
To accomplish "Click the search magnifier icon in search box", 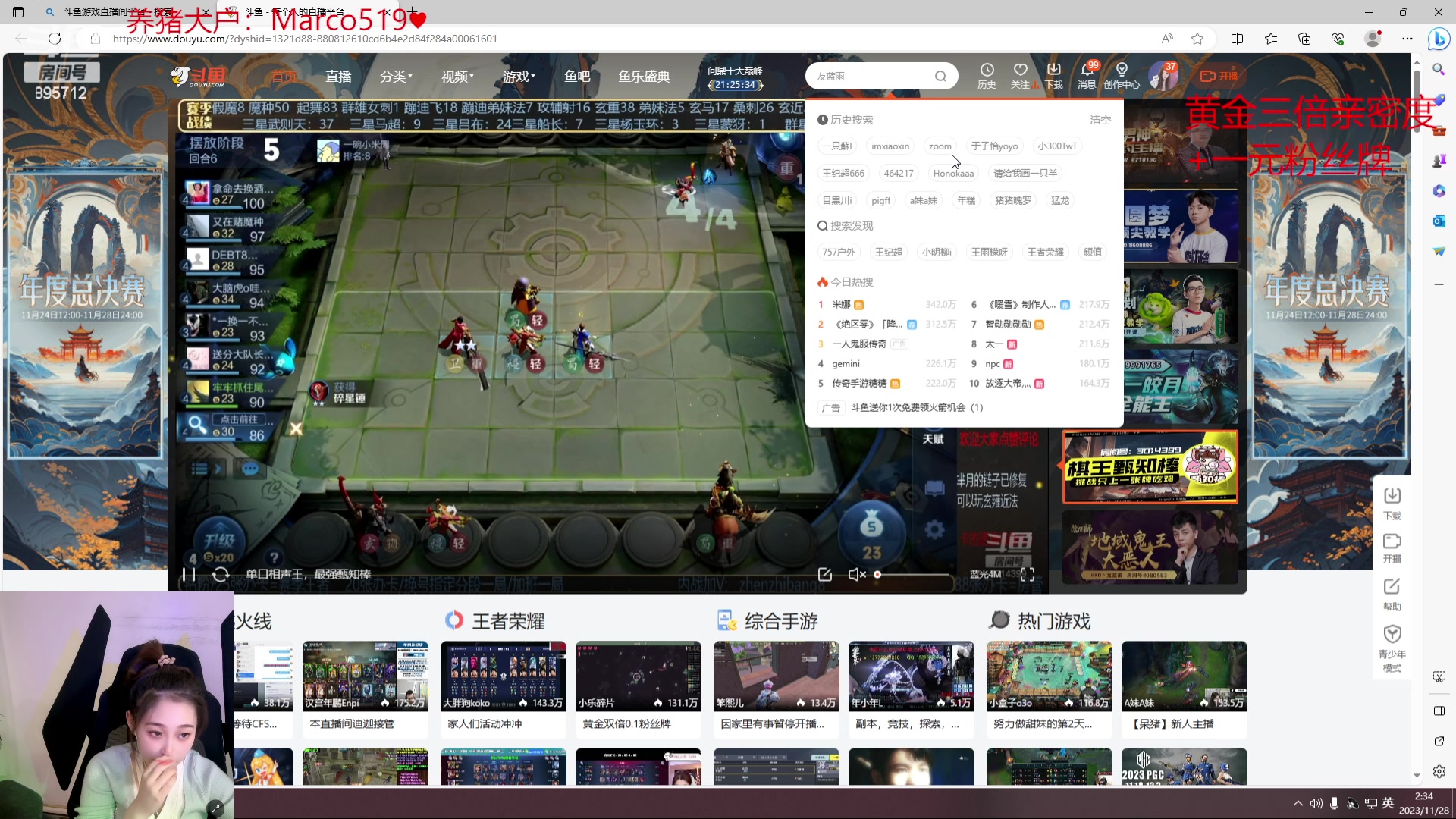I will pyautogui.click(x=940, y=76).
